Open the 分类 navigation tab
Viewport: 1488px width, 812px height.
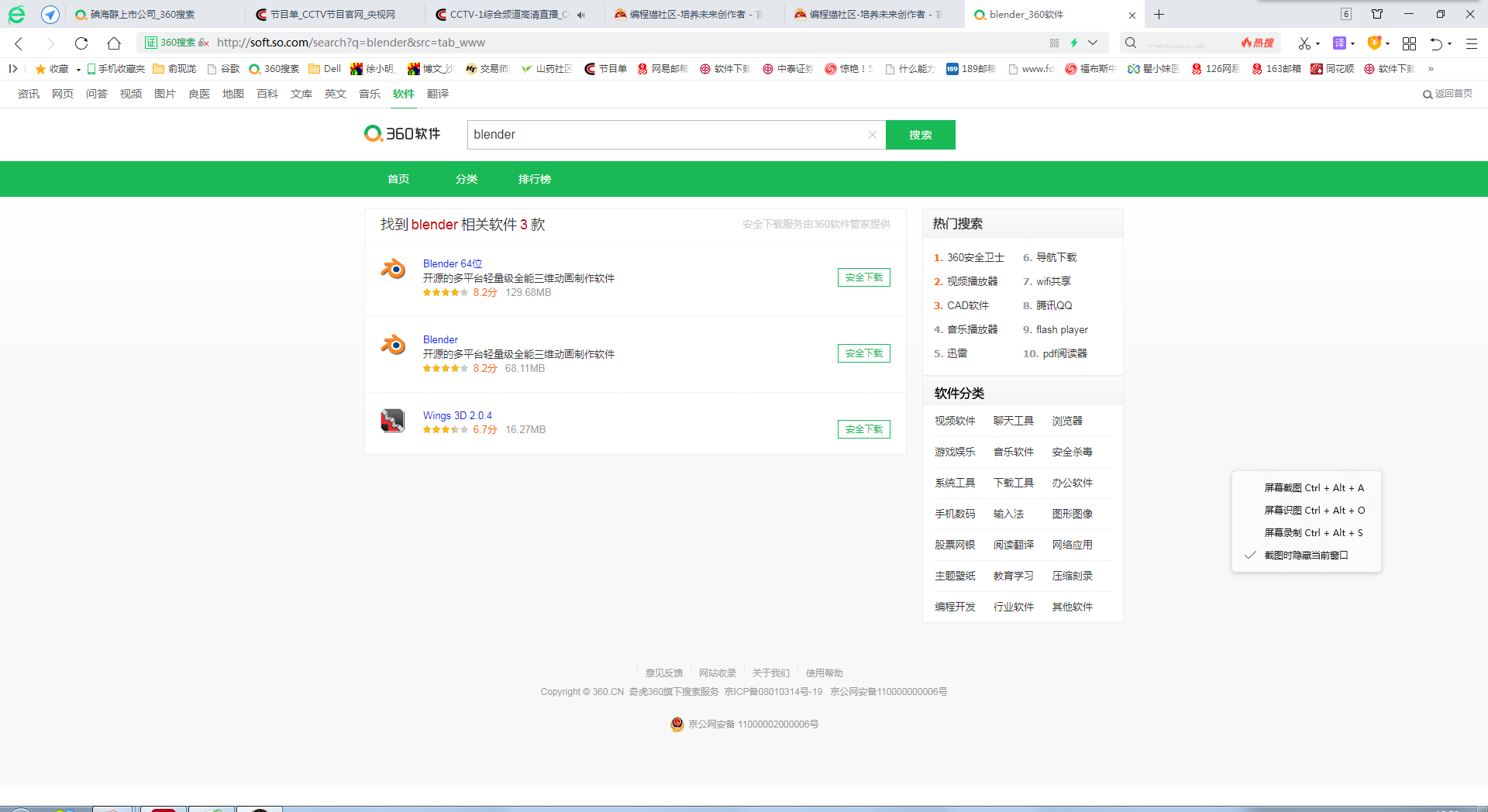[x=467, y=179]
